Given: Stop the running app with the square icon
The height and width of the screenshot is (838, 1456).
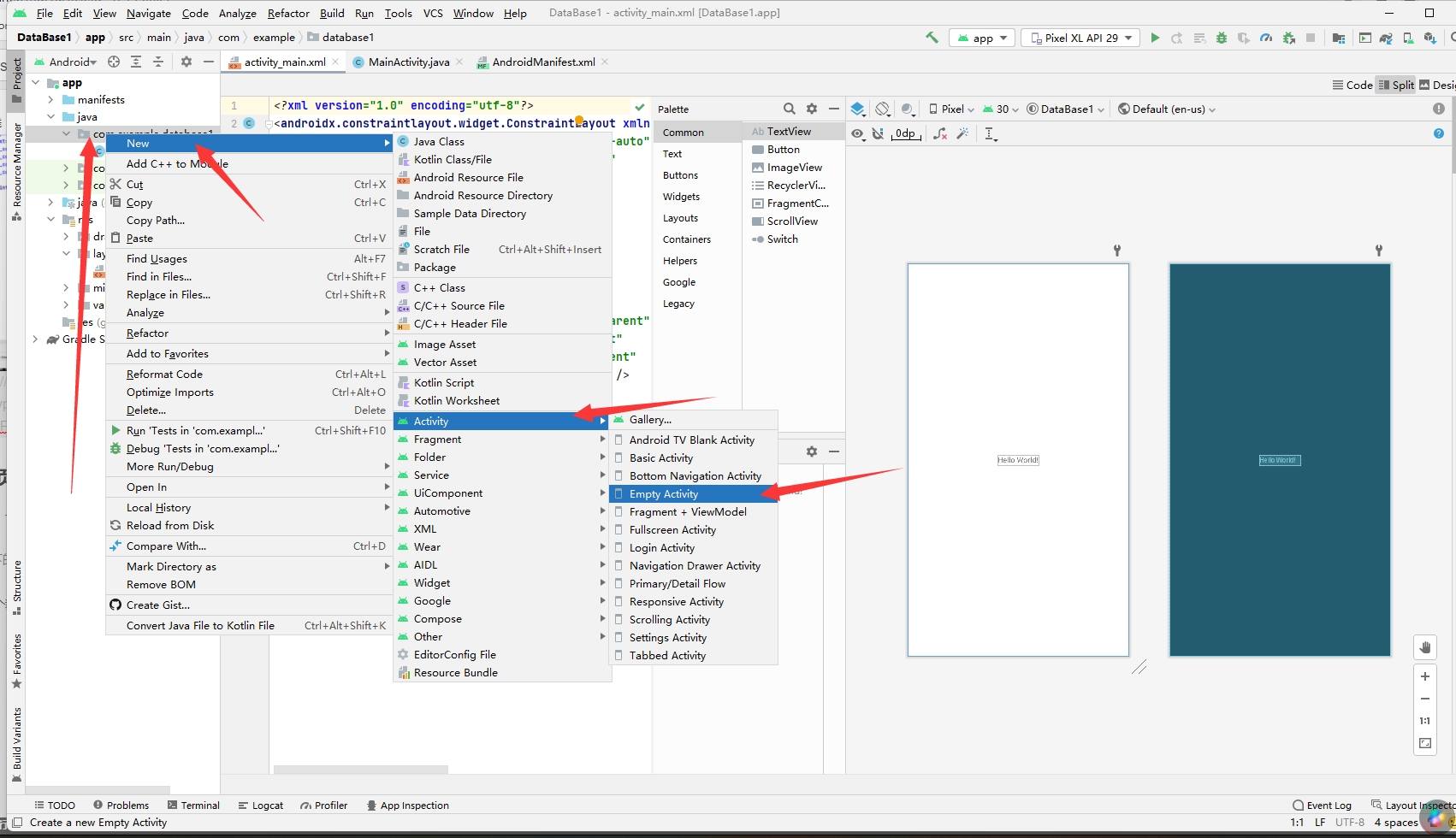Looking at the screenshot, I should 1311,38.
